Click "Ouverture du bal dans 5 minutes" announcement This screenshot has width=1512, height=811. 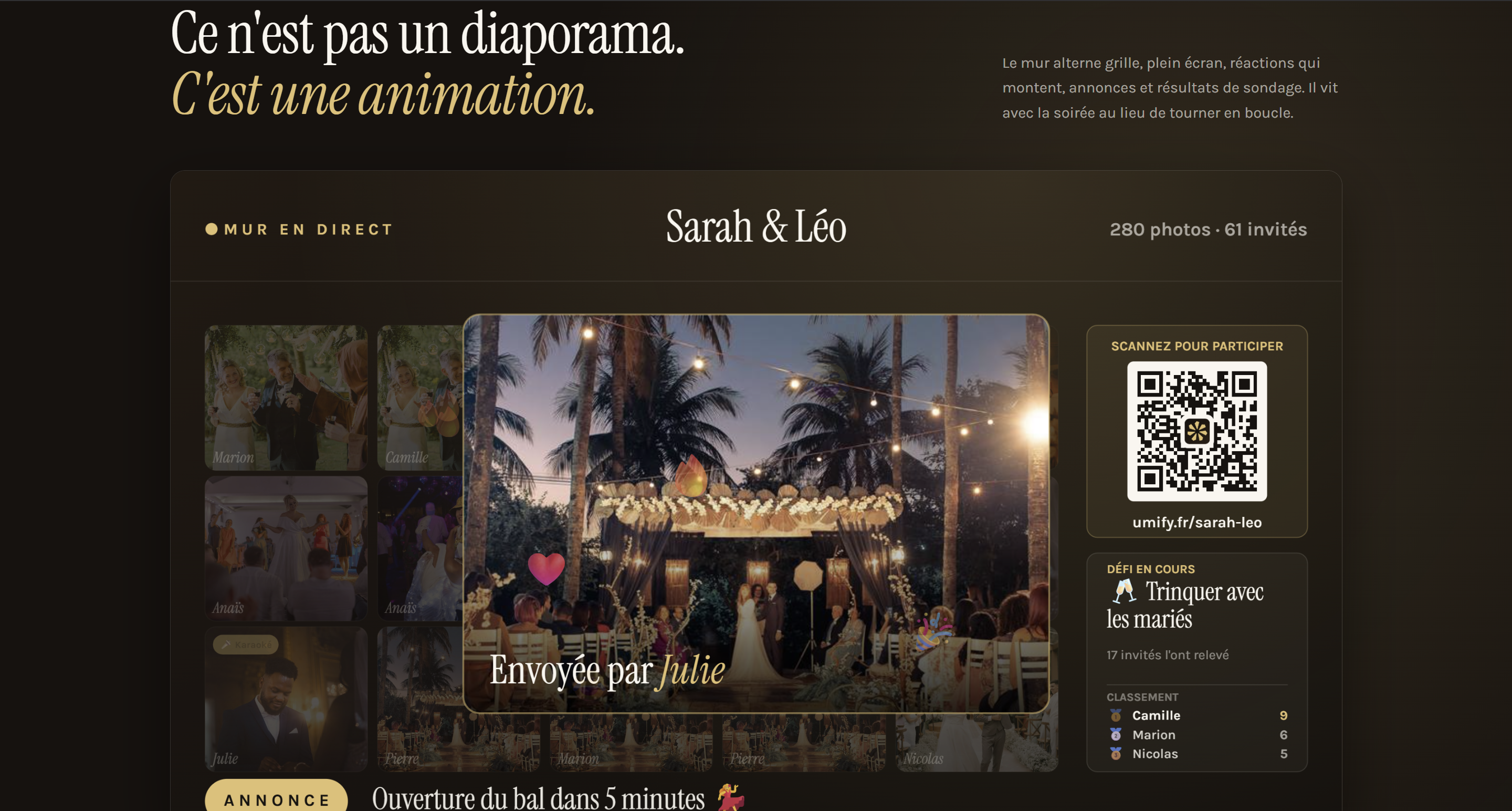(x=538, y=799)
